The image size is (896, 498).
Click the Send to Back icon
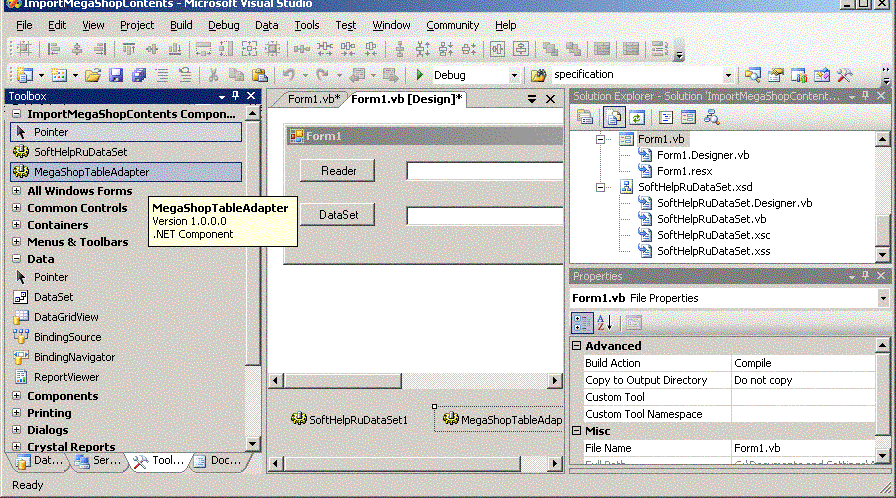[573, 49]
